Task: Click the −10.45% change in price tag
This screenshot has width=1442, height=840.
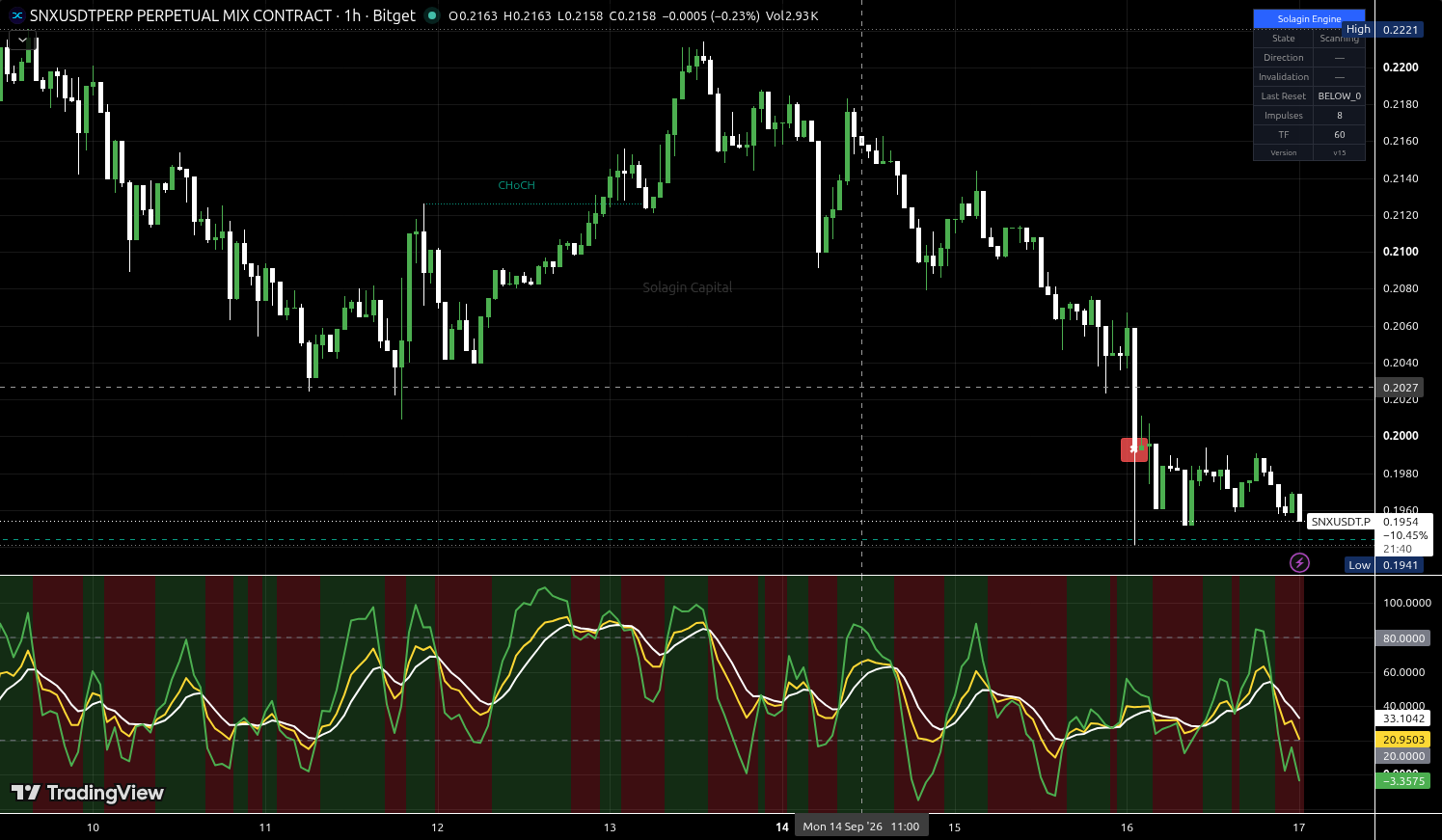Action: (1404, 535)
